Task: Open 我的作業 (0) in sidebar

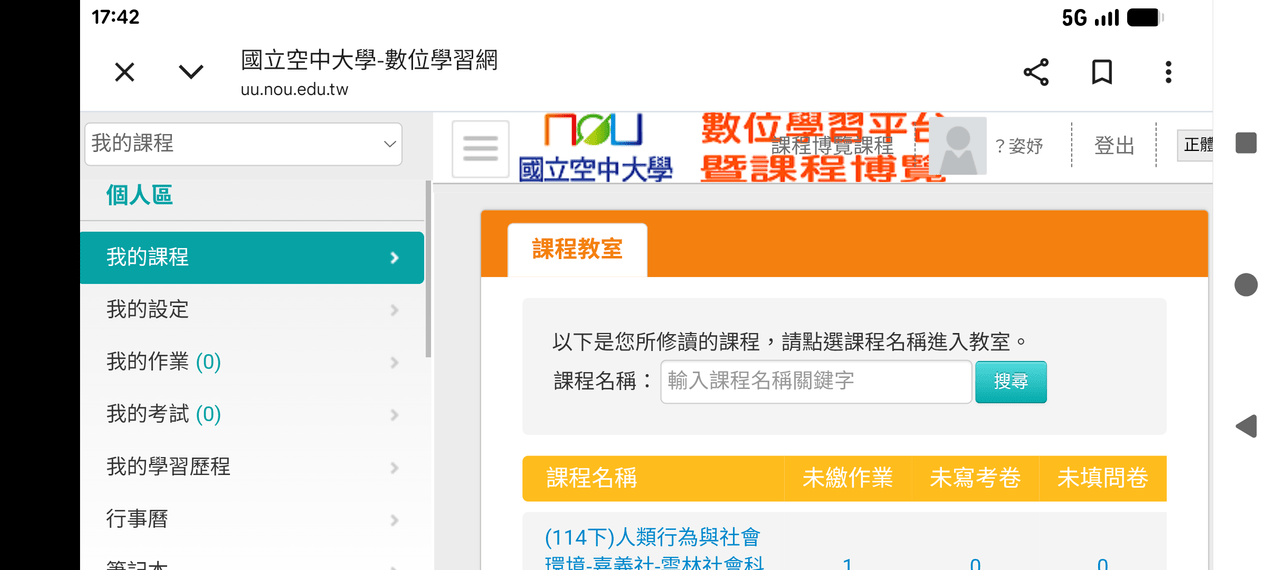Action: tap(252, 362)
